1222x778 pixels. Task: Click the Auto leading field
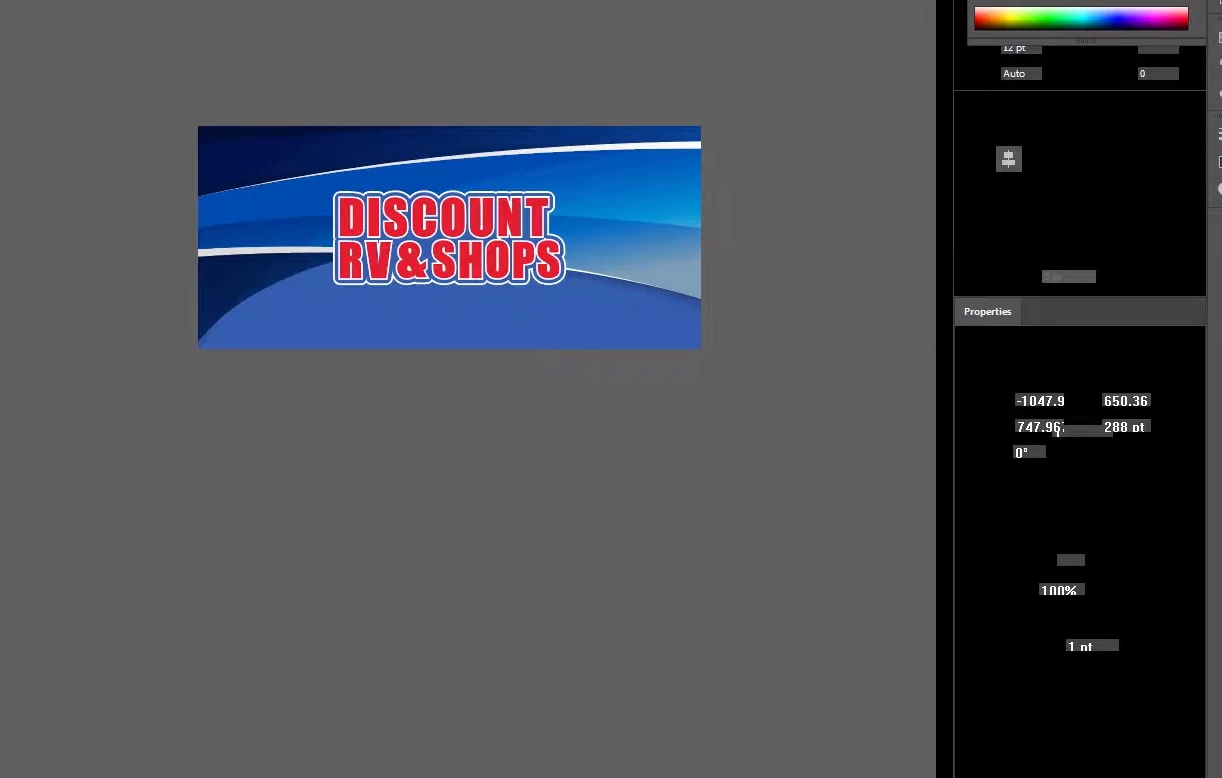point(1021,74)
